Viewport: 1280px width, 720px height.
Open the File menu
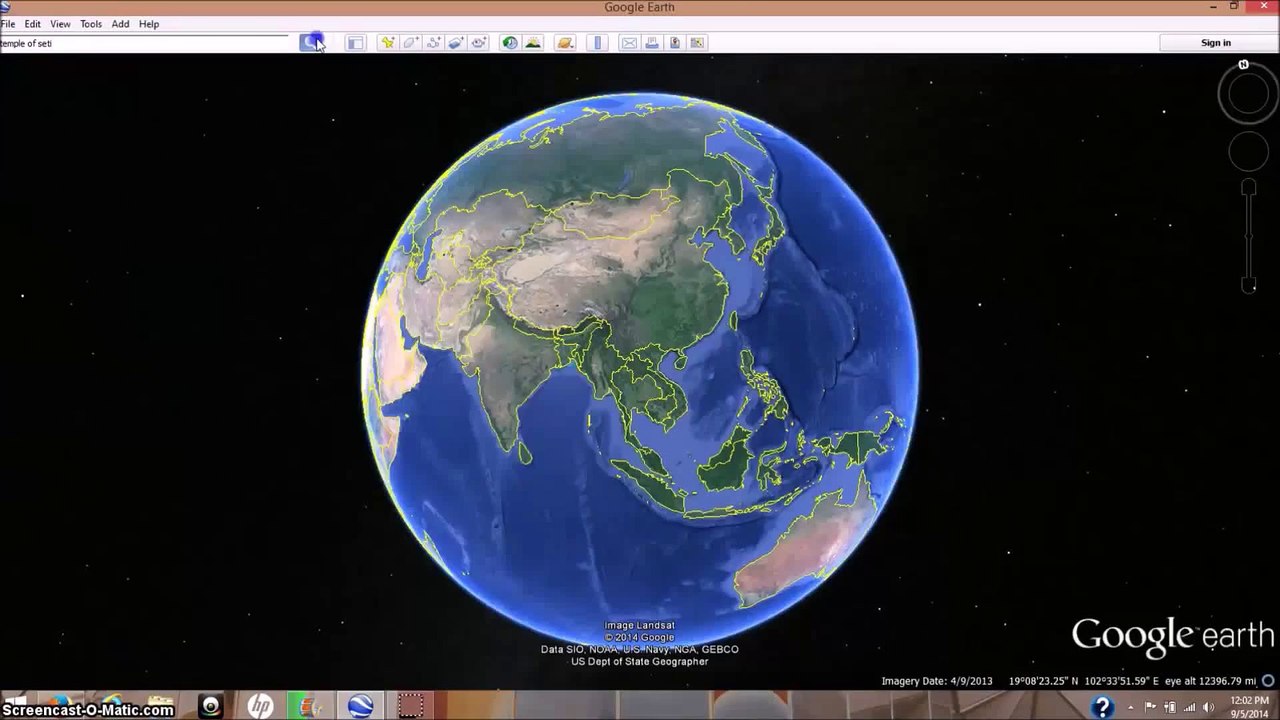(x=7, y=24)
